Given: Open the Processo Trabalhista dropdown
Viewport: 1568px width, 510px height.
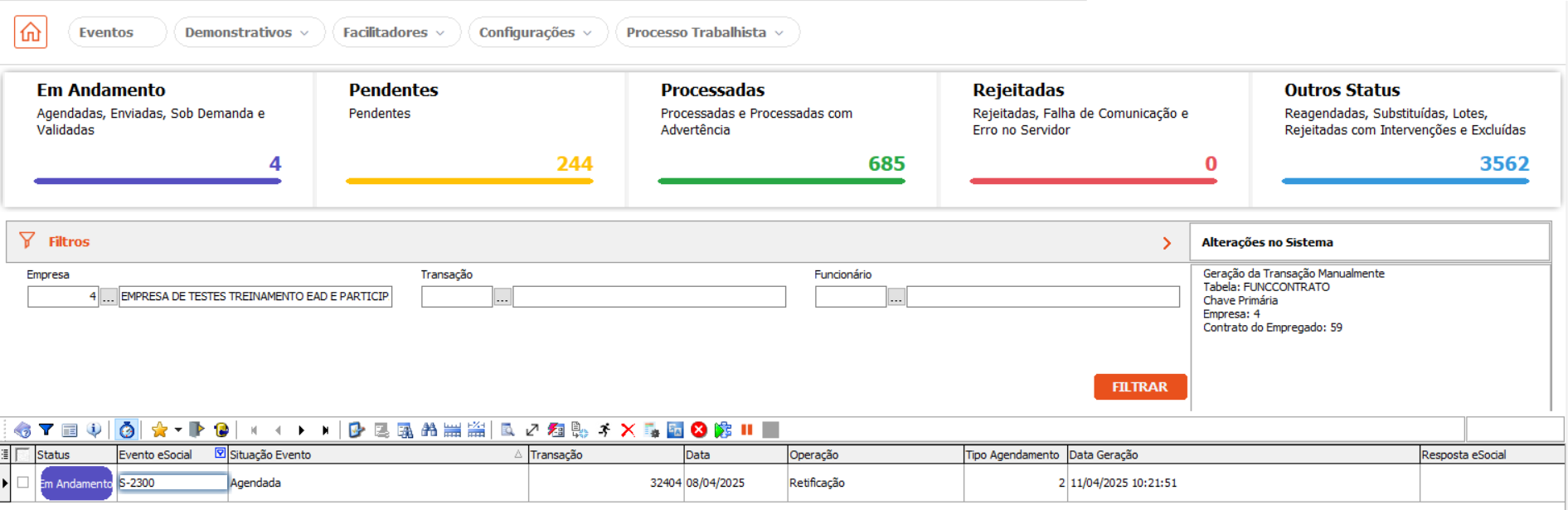Looking at the screenshot, I should tap(706, 32).
